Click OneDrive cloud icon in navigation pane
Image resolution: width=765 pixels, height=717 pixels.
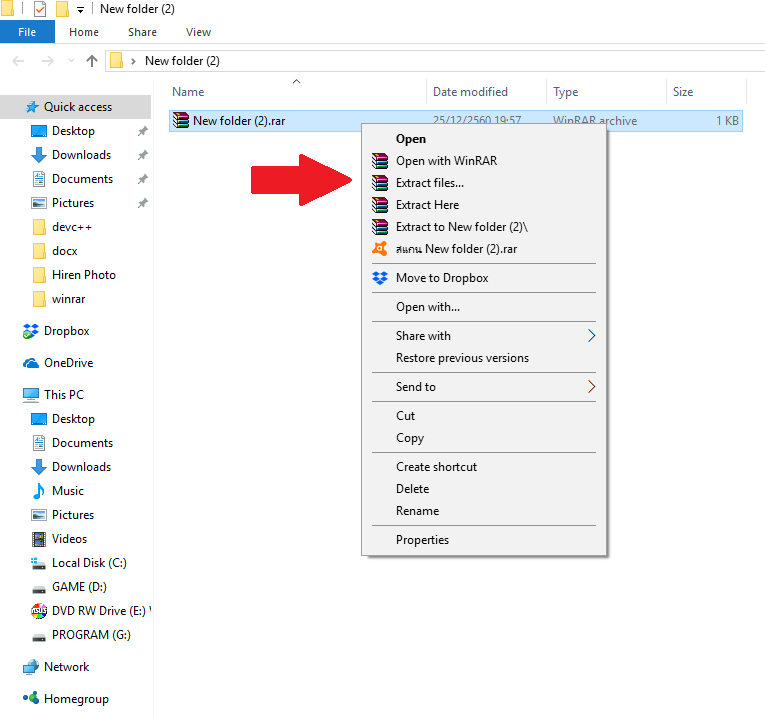click(31, 363)
